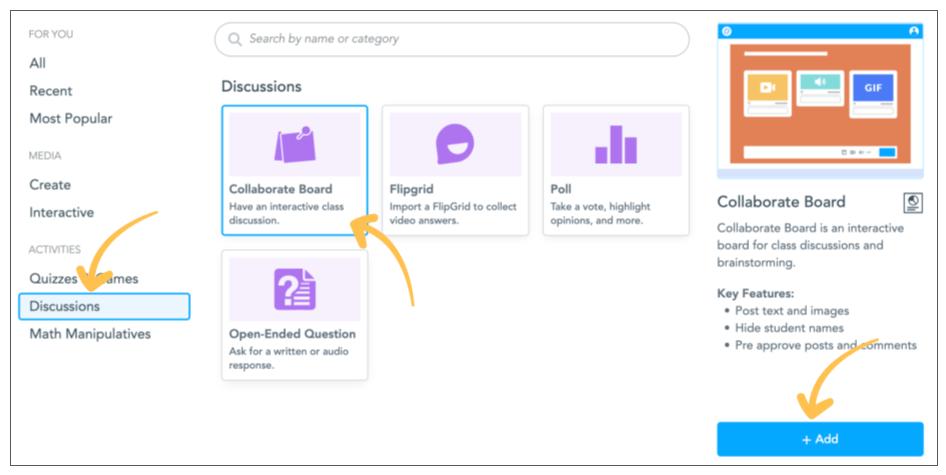
Task: Open Math Manipulatives category
Action: tap(90, 334)
